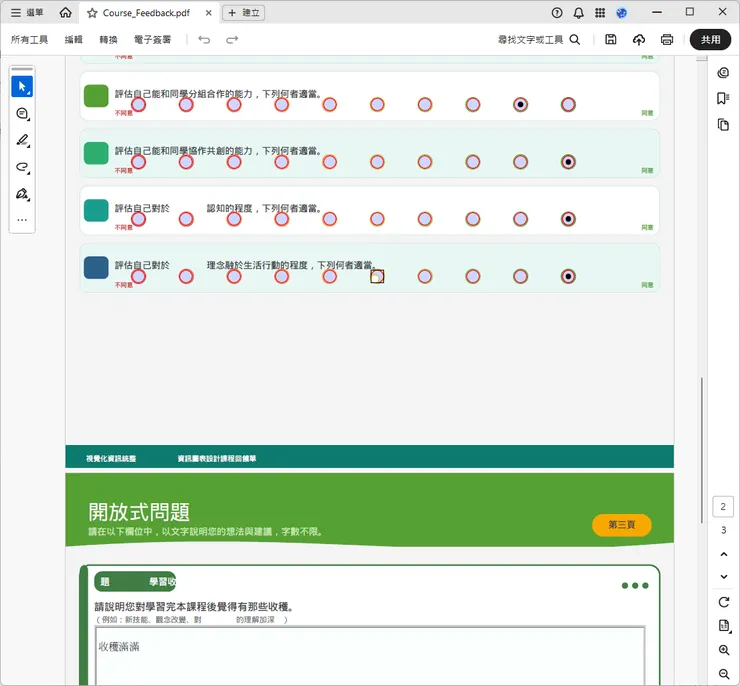Screen dimensions: 740x686
Task: Open more tools ellipsis in quick toolbar
Action: [22, 220]
